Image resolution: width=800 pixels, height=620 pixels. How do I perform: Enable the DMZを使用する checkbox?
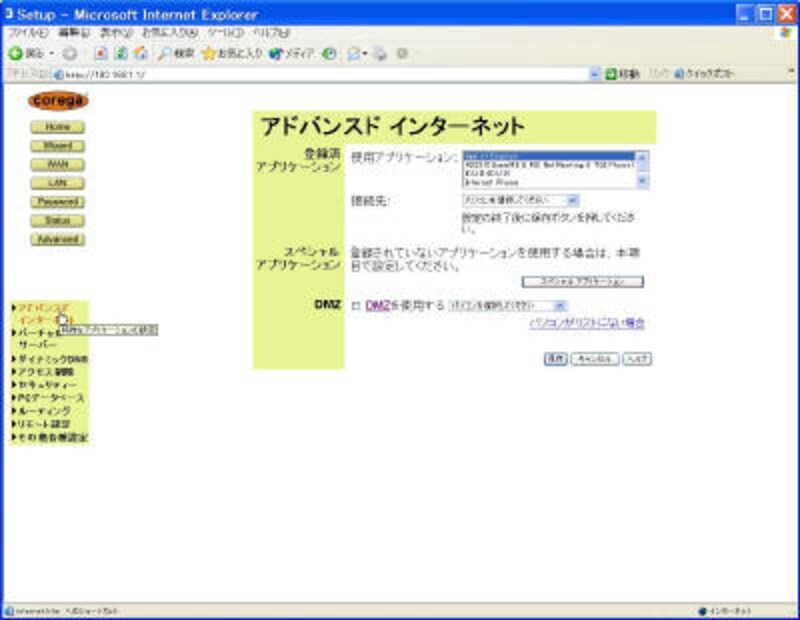tap(356, 306)
